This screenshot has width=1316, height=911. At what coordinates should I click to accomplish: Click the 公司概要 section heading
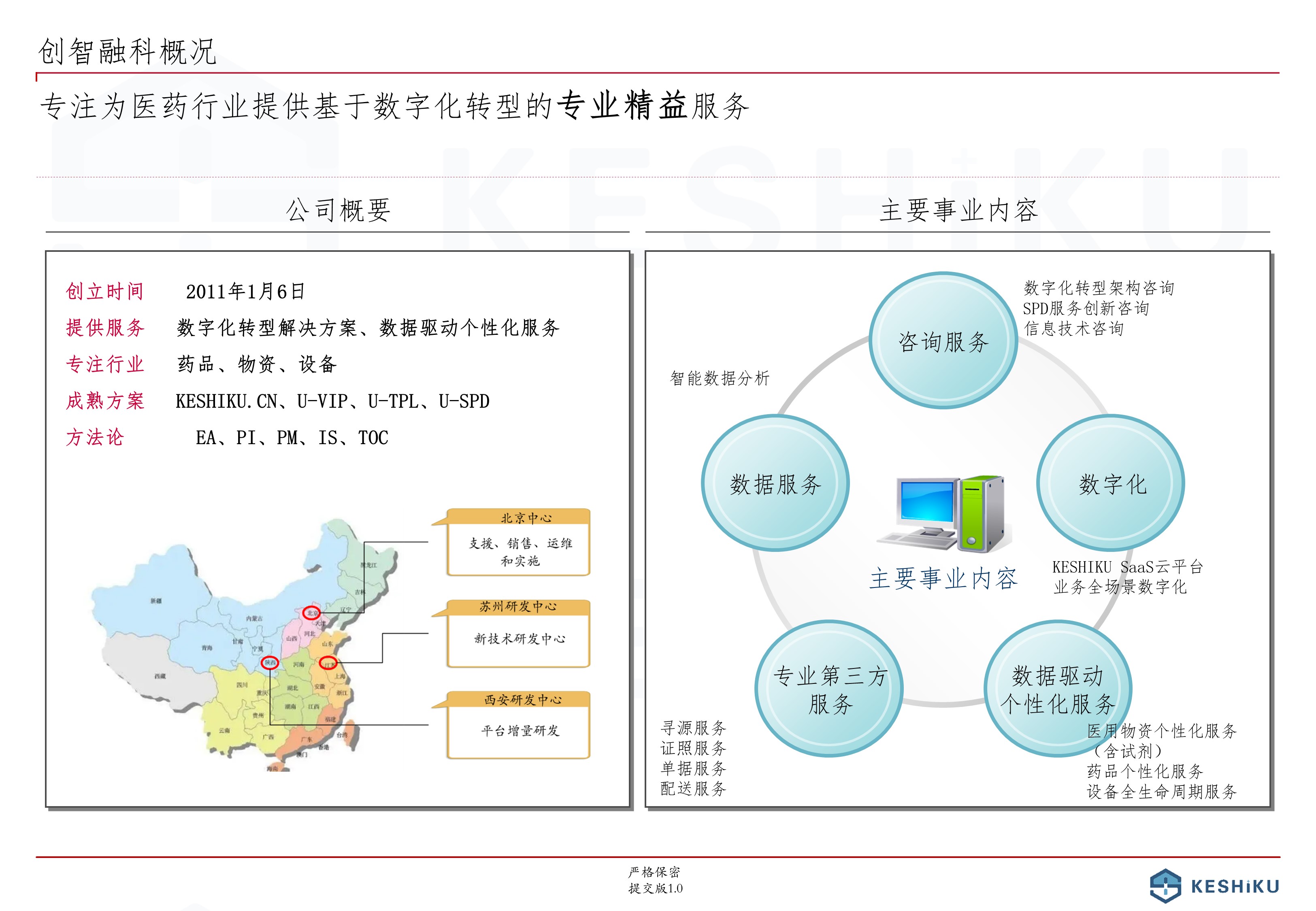click(x=338, y=209)
